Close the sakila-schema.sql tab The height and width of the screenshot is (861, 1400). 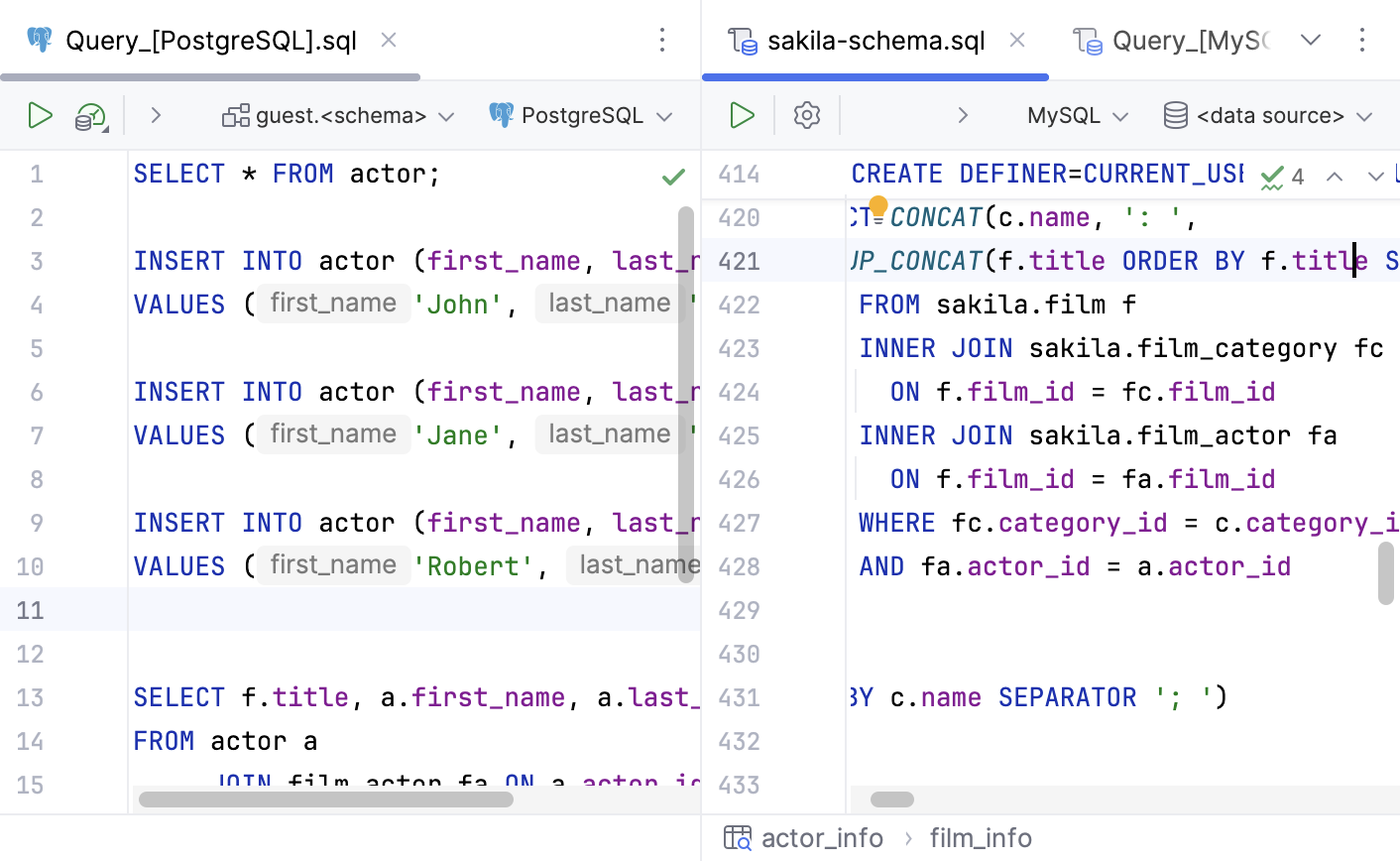1017,40
